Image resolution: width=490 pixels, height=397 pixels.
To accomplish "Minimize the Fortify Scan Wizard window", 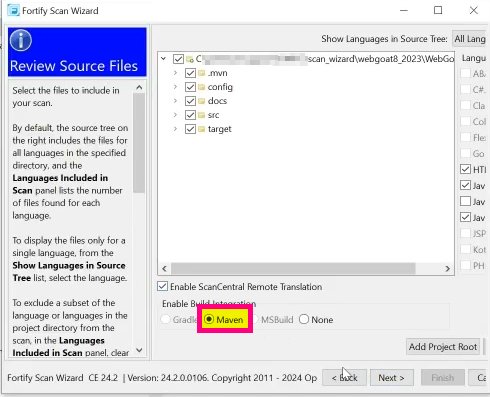I will click(404, 10).
